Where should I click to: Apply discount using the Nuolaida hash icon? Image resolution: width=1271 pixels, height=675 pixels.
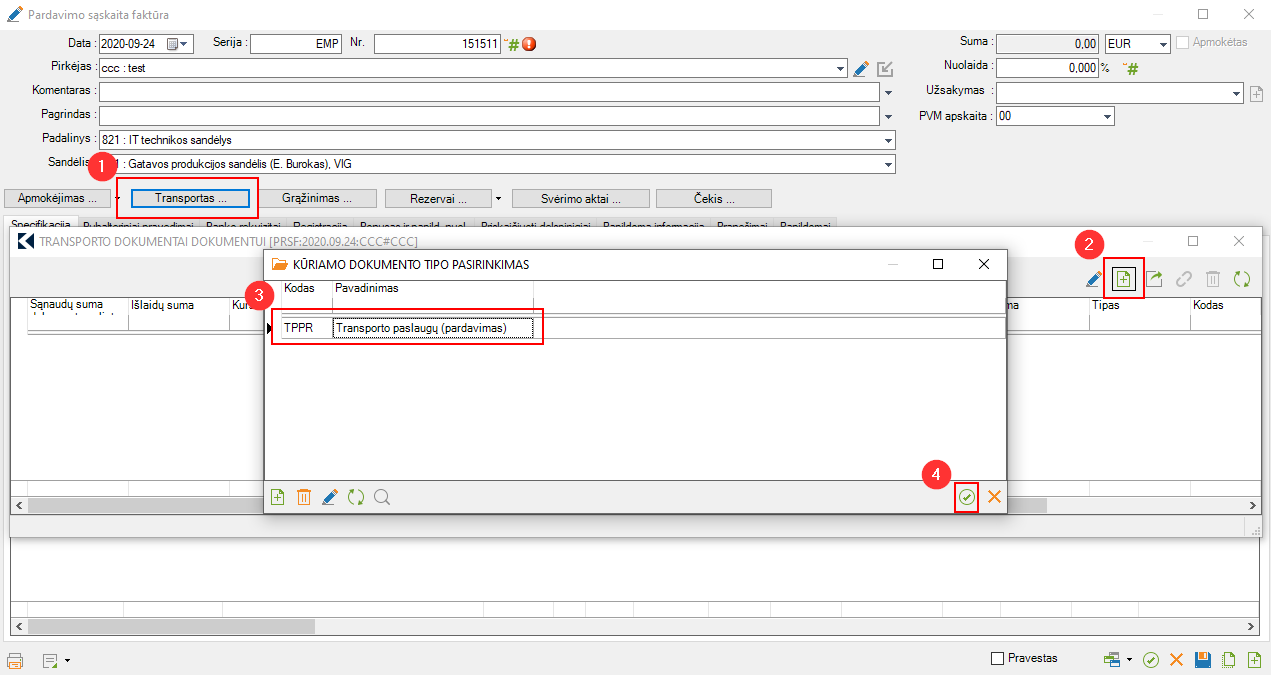pyautogui.click(x=1132, y=68)
